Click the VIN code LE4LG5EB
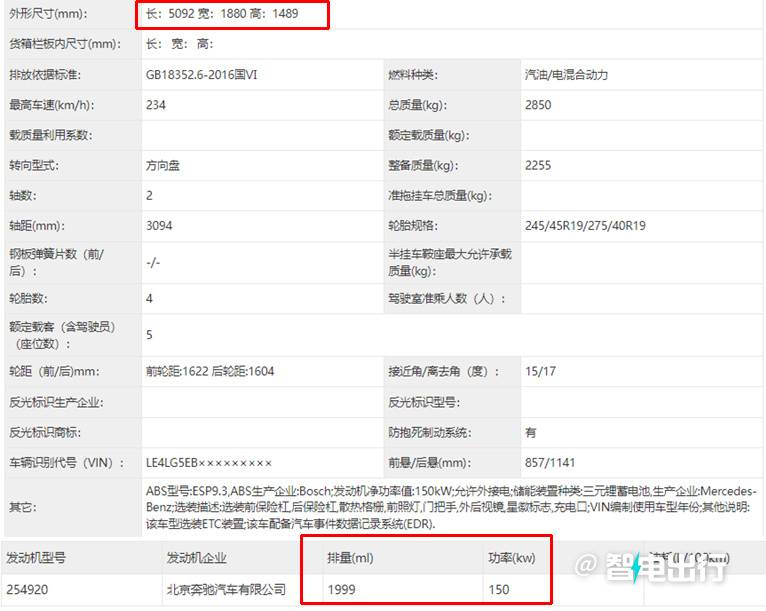The width and height of the screenshot is (766, 611). coord(209,463)
